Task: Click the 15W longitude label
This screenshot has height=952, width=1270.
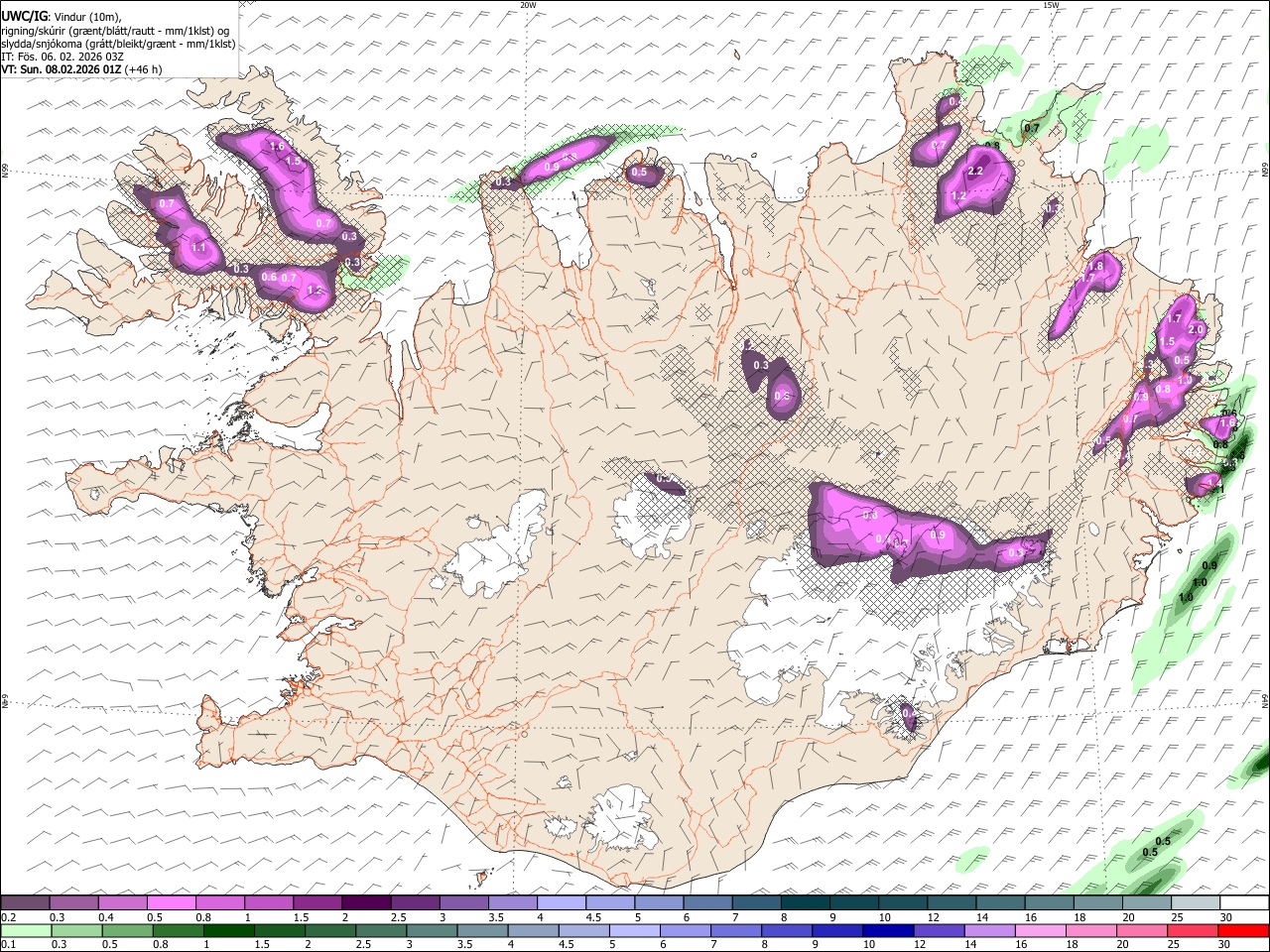Action: 1051,5
